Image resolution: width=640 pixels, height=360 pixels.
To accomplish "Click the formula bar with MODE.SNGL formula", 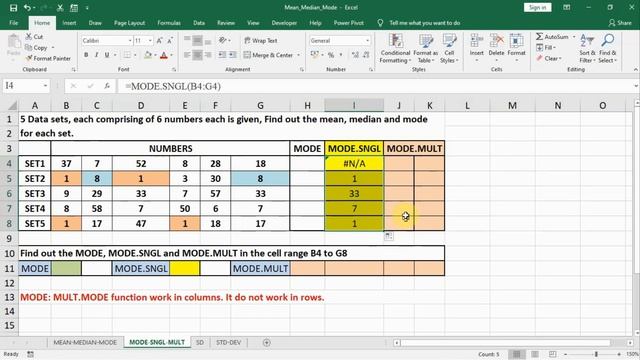I will (x=376, y=86).
